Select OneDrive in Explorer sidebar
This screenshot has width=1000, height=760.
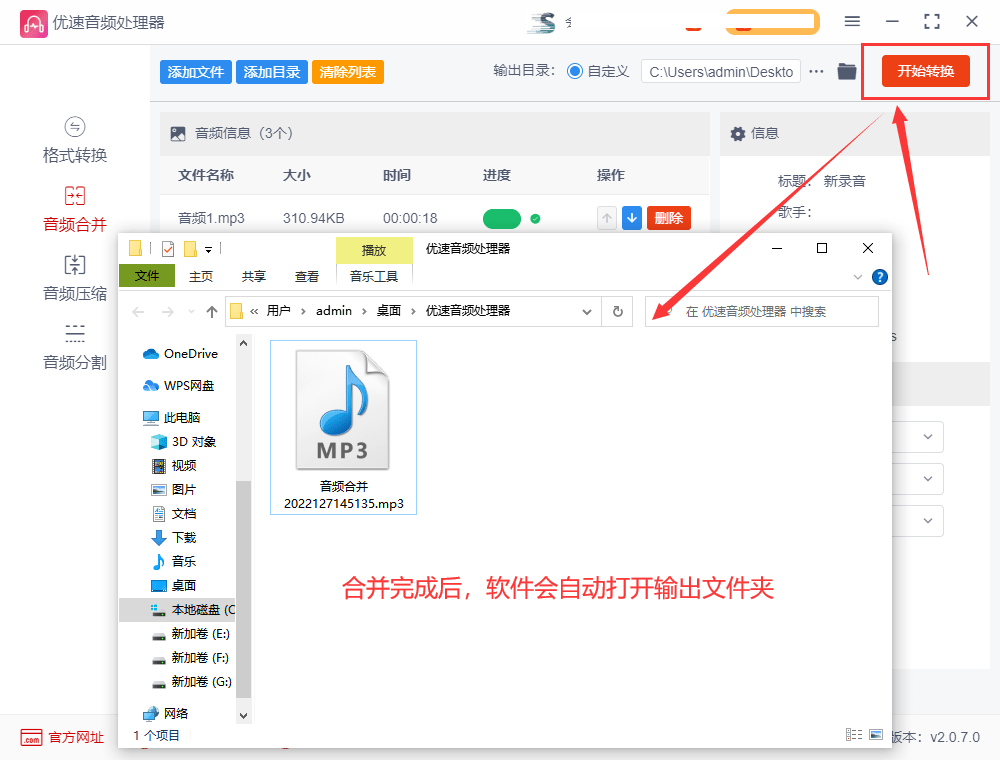coord(180,353)
